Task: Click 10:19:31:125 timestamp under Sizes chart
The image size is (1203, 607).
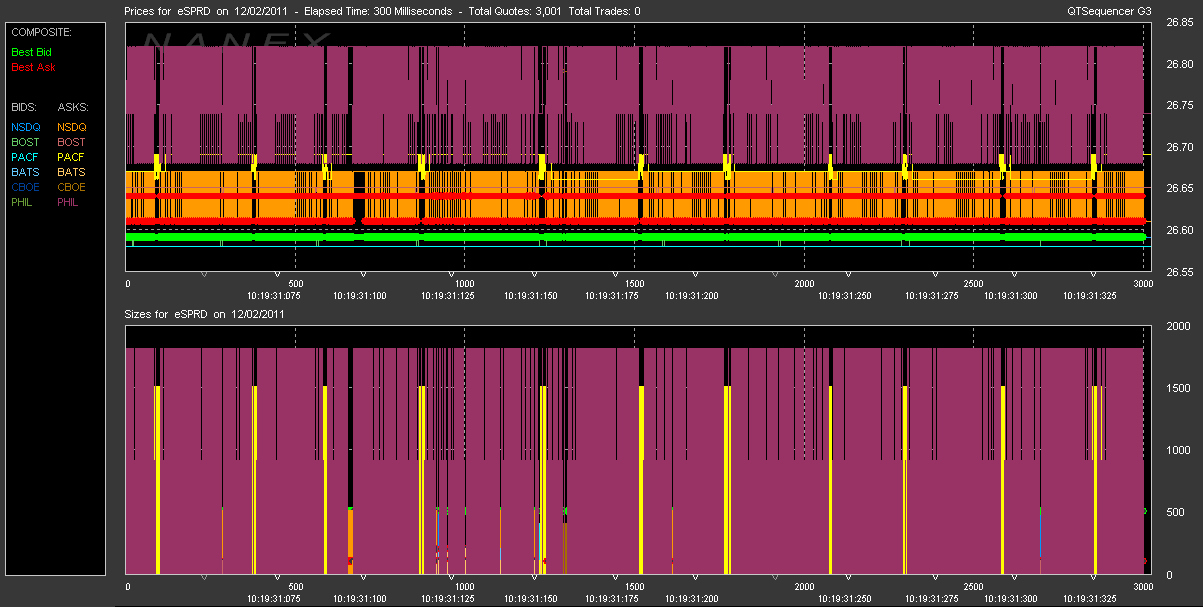Action: 449,598
